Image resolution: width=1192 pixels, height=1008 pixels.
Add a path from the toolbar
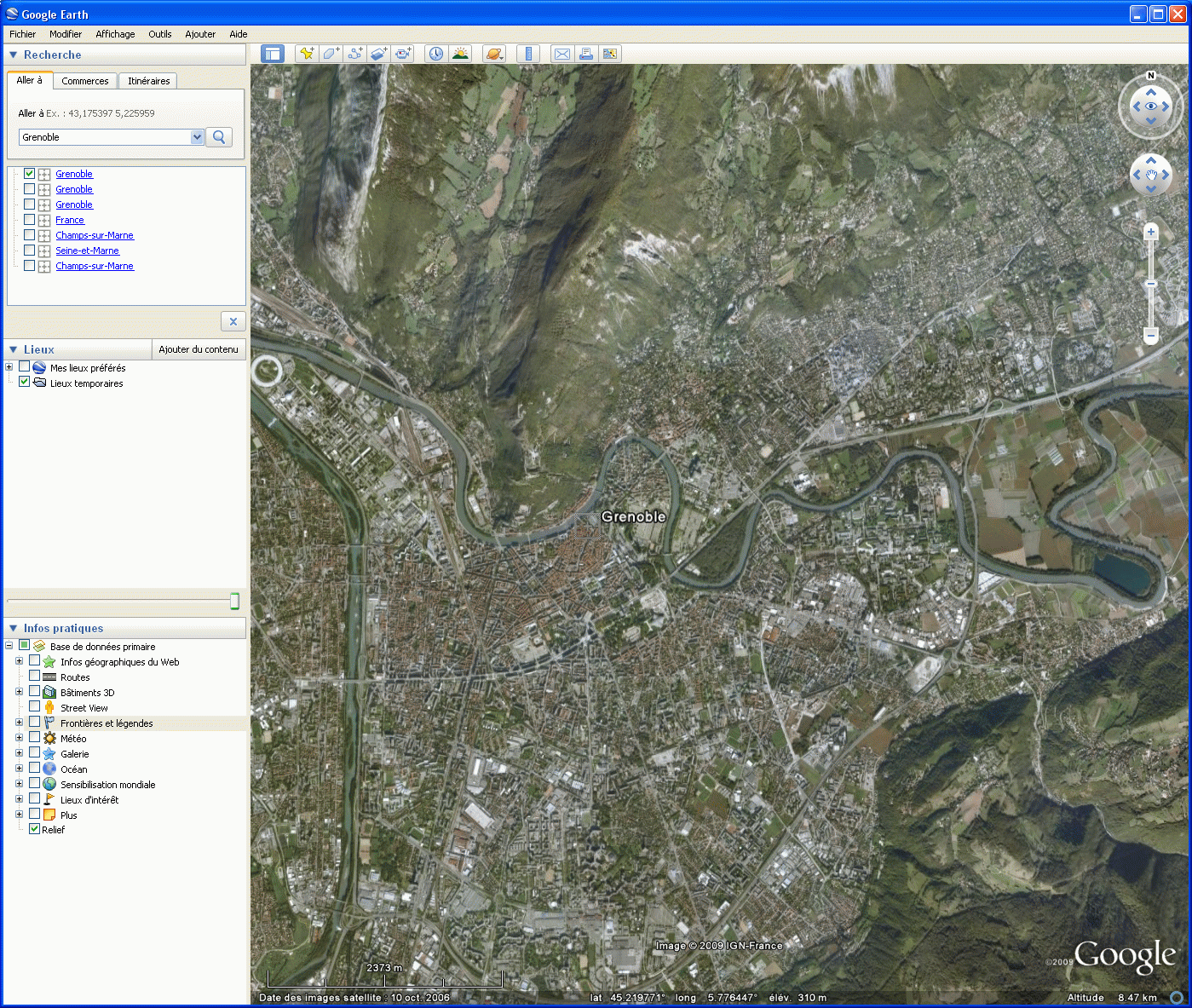tap(354, 54)
